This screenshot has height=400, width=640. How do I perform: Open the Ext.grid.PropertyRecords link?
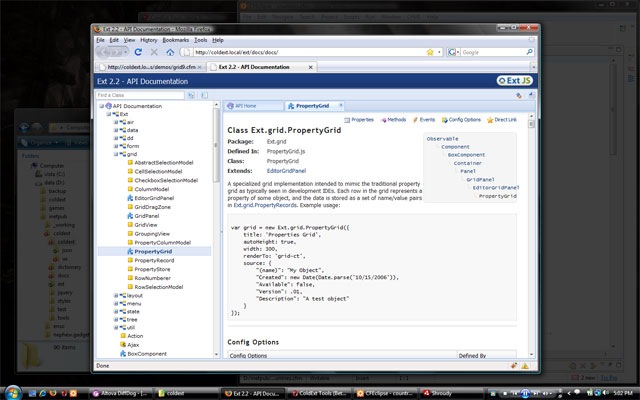click(265, 205)
